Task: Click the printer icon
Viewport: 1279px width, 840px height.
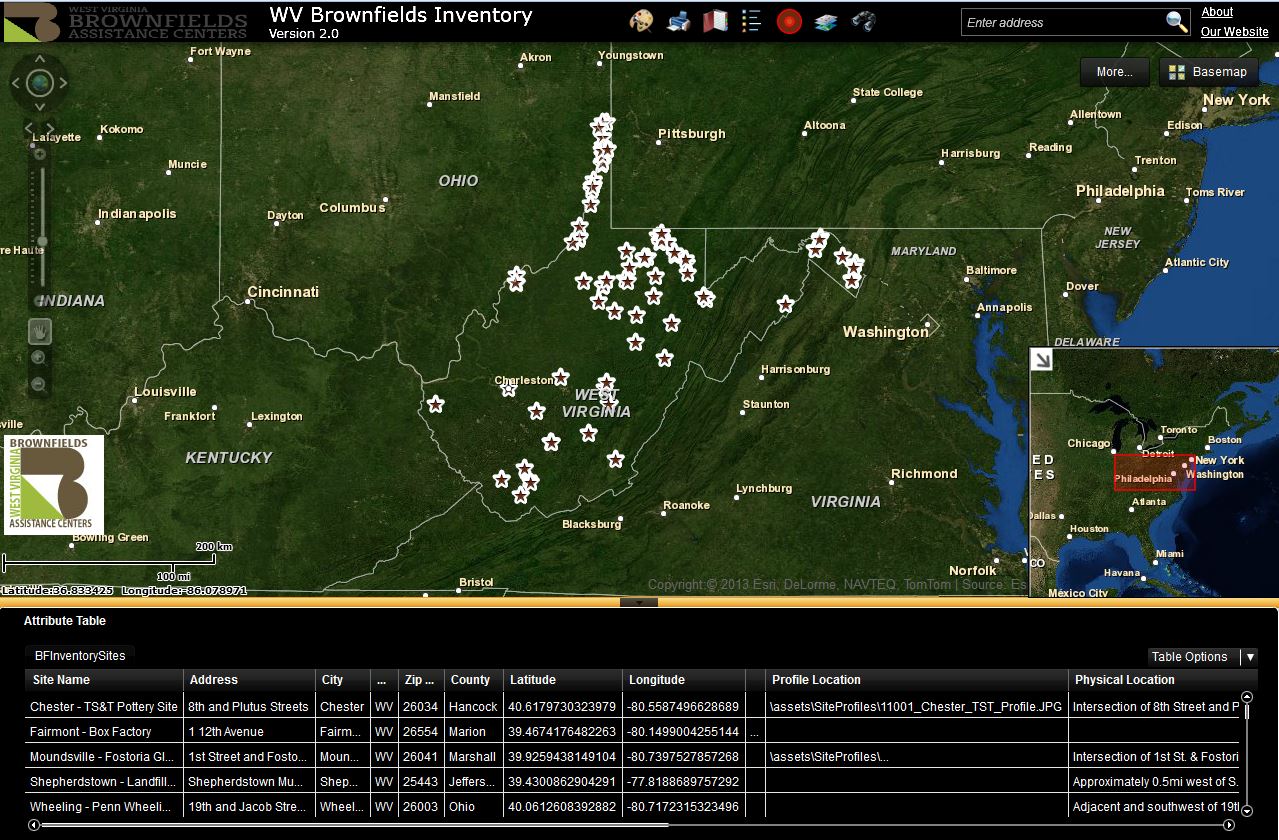Action: [x=678, y=21]
